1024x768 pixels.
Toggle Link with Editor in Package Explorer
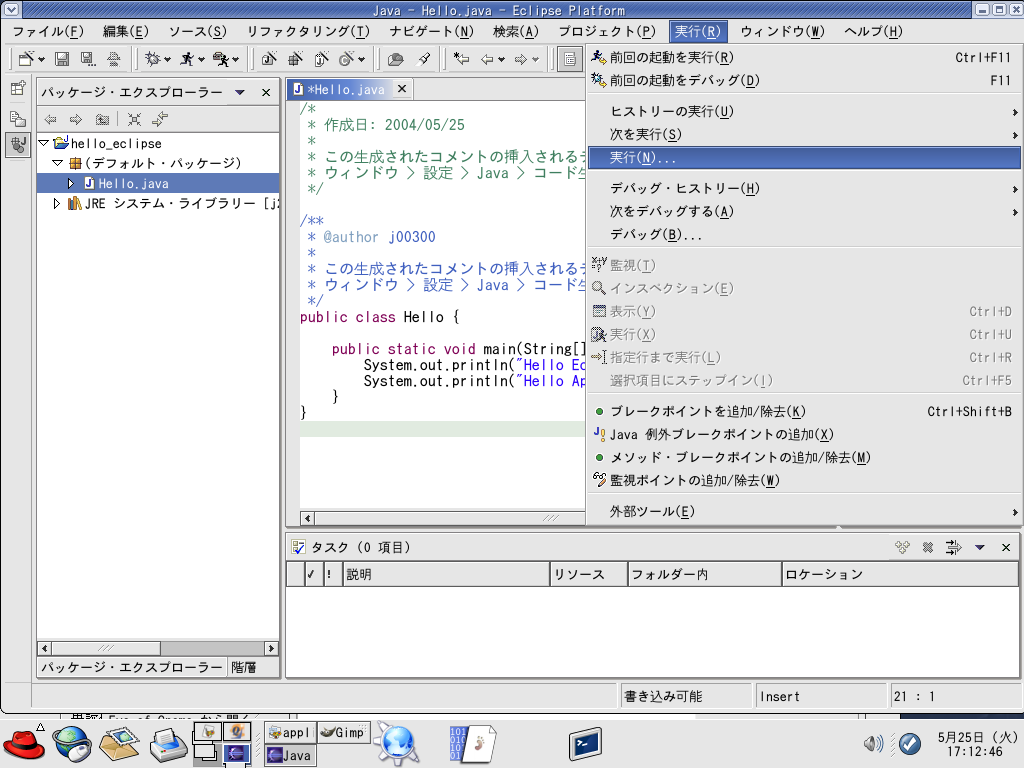click(x=160, y=119)
